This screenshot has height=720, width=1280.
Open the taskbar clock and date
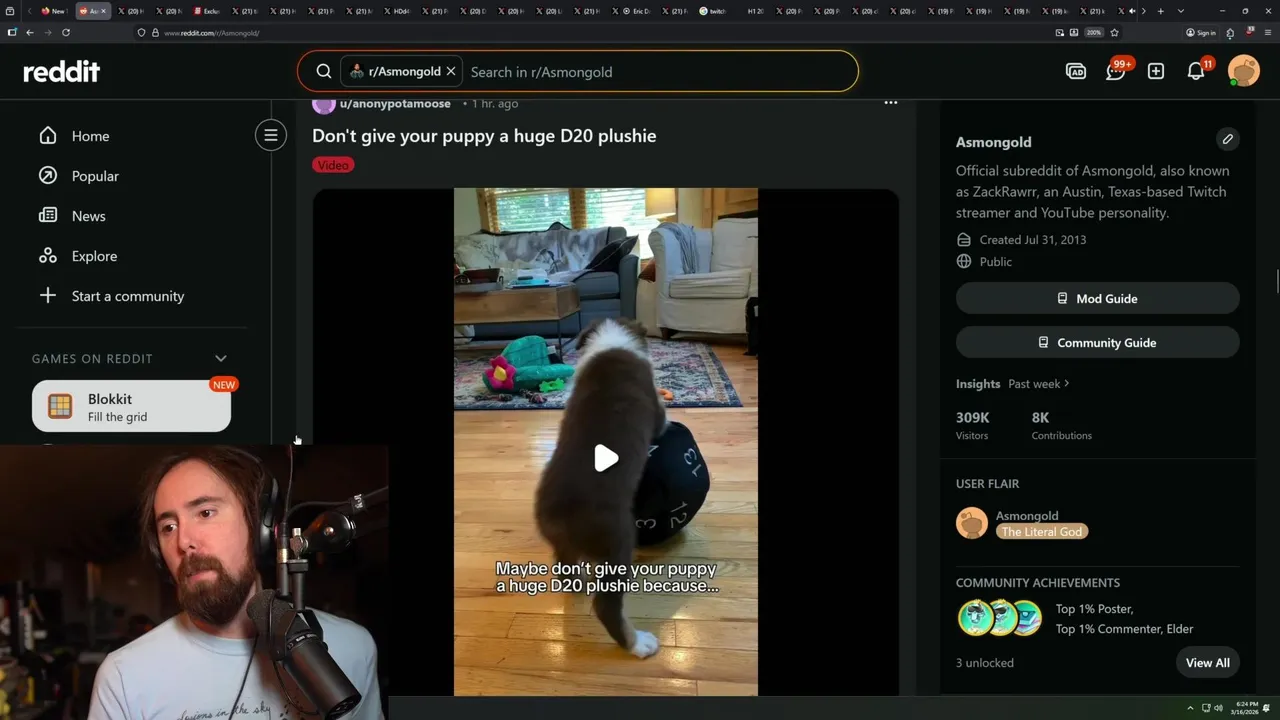tap(1247, 708)
